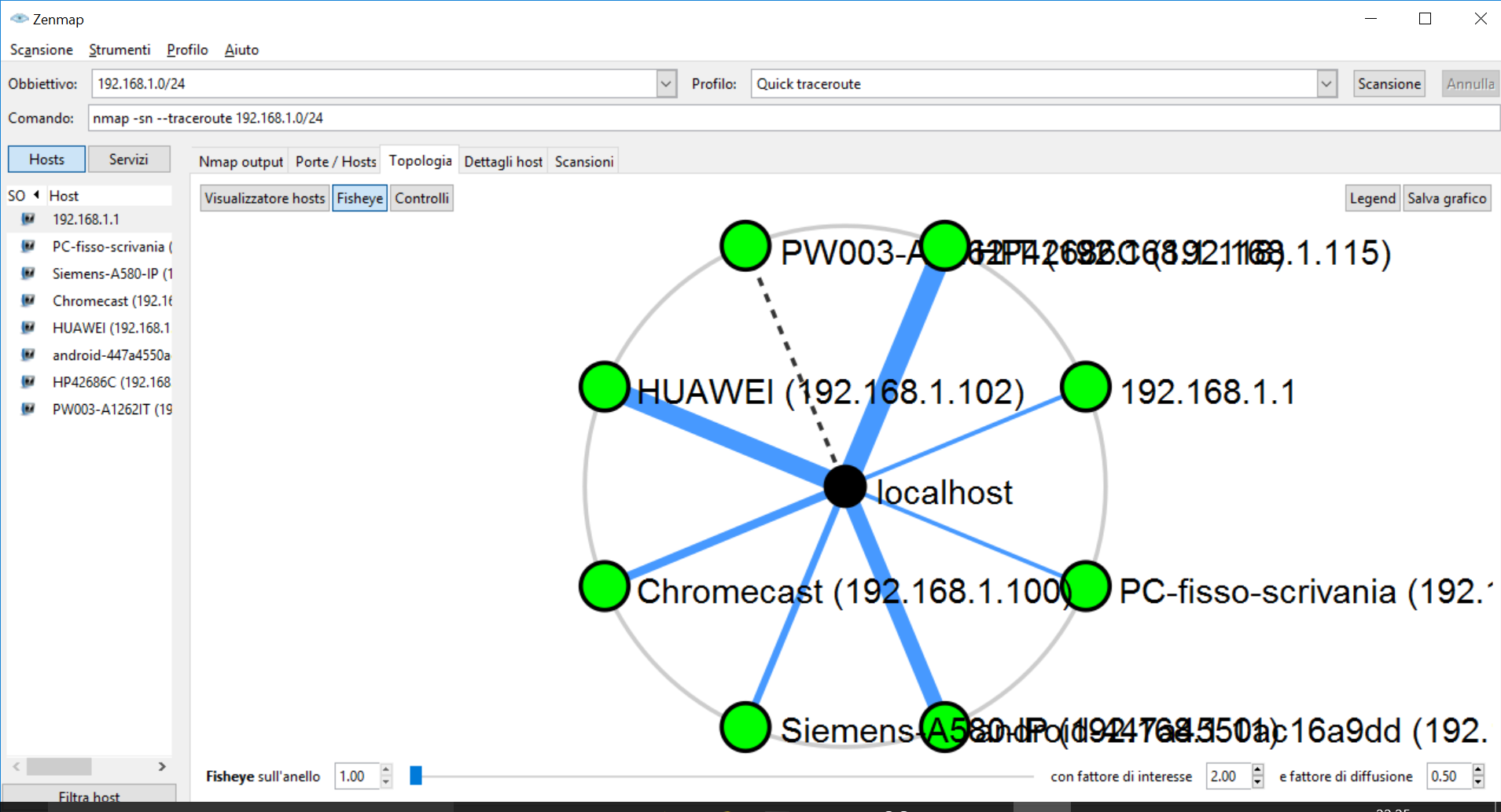Click the host list scroll left arrow
Viewport: 1501px width, 812px height.
16,766
